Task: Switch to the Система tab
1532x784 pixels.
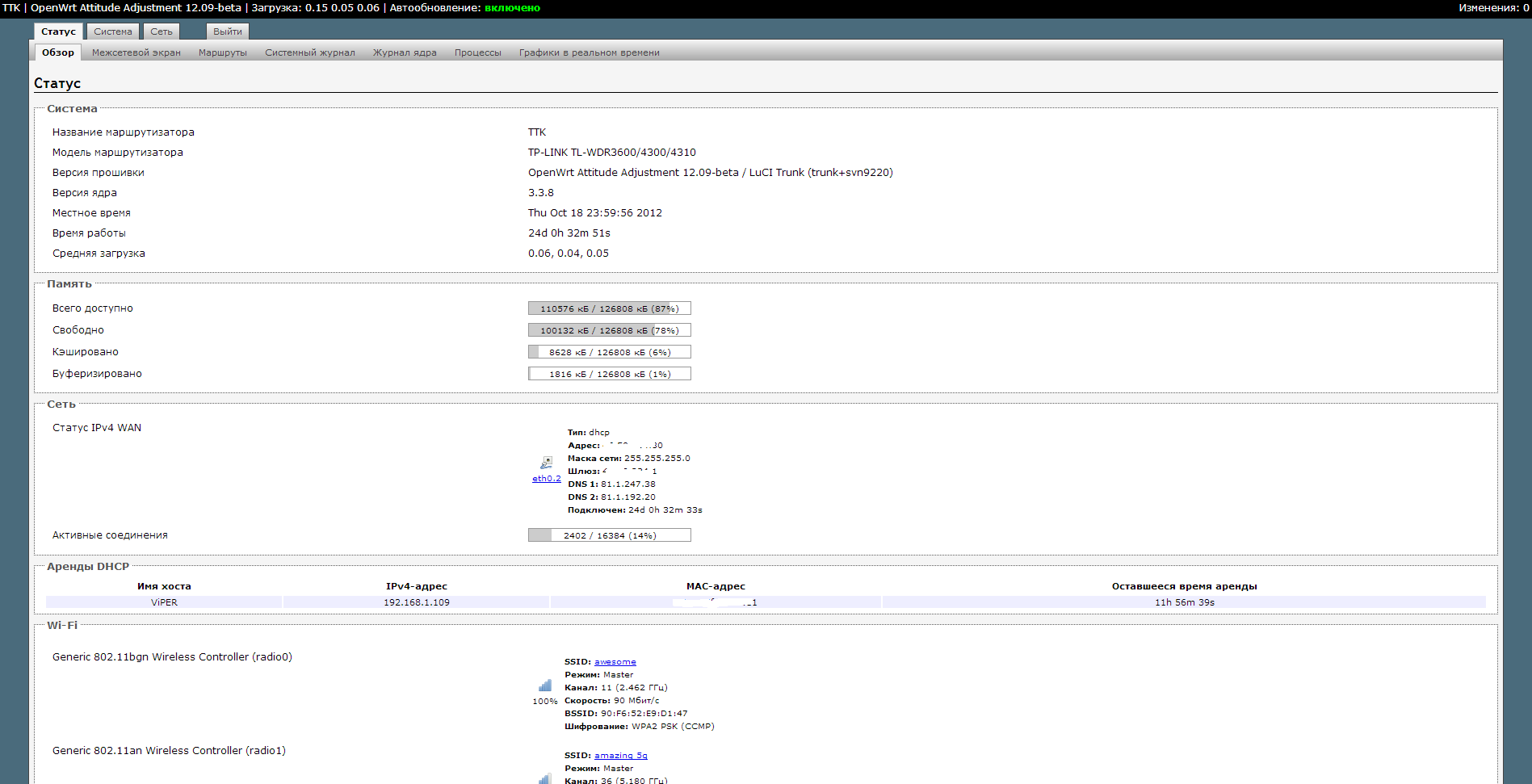Action: (x=112, y=31)
